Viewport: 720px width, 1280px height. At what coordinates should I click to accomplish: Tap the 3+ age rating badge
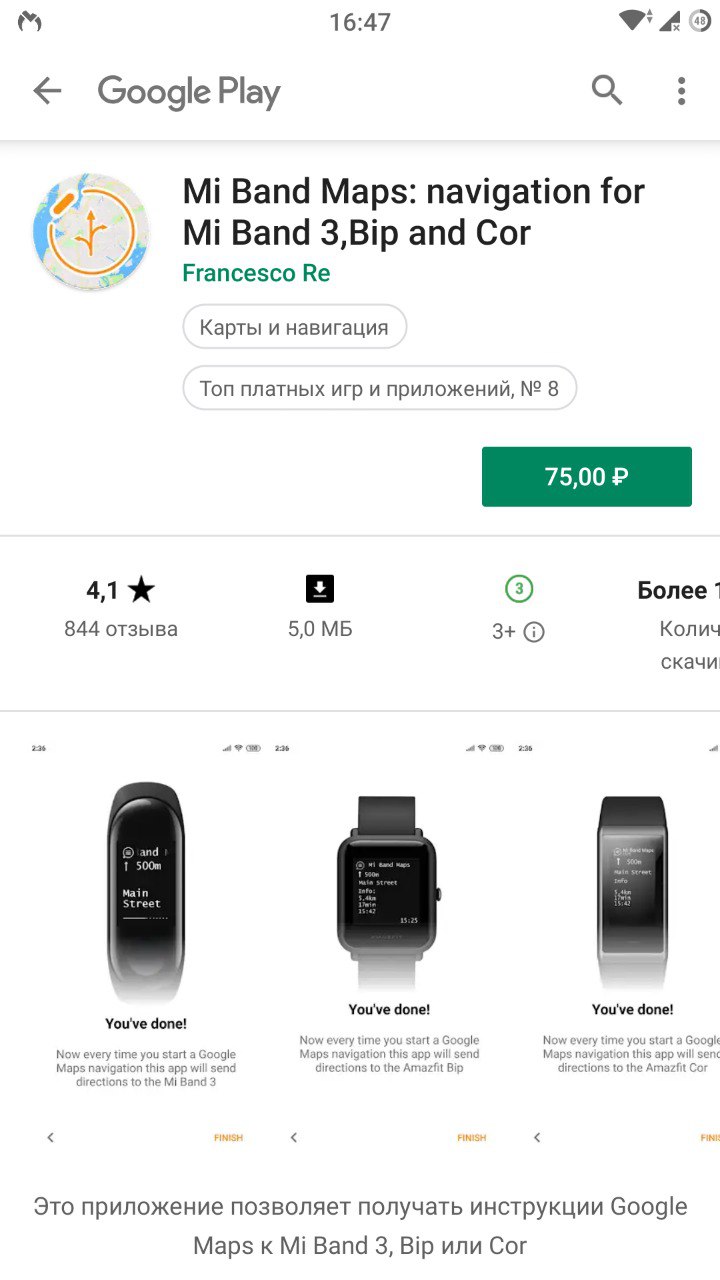[x=518, y=589]
